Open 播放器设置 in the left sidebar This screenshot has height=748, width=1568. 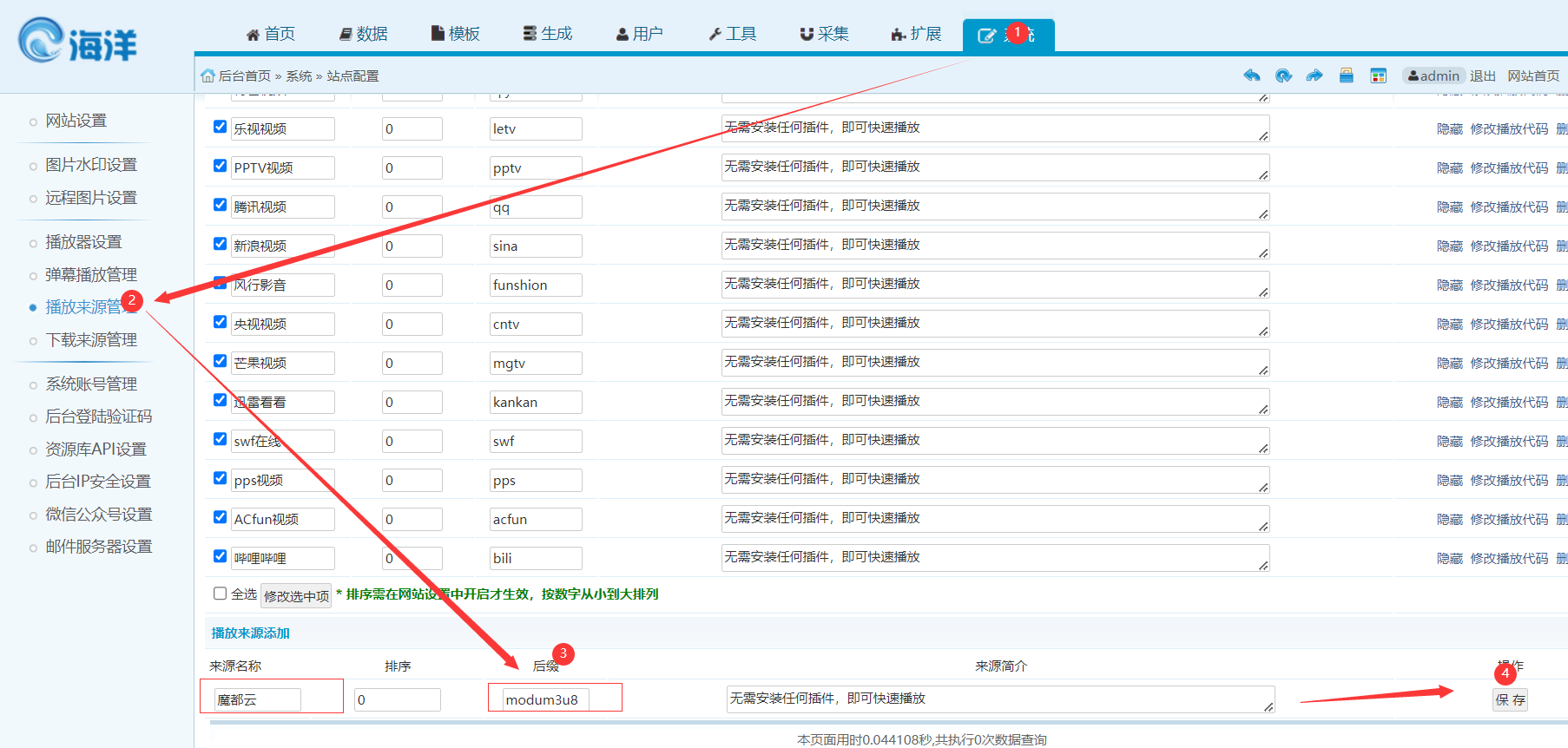[x=83, y=242]
